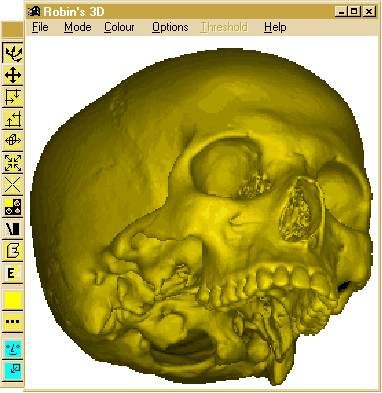This screenshot has height=393, width=382.
Task: Click the inward arrows zoom icon
Action: pyautogui.click(x=13, y=163)
